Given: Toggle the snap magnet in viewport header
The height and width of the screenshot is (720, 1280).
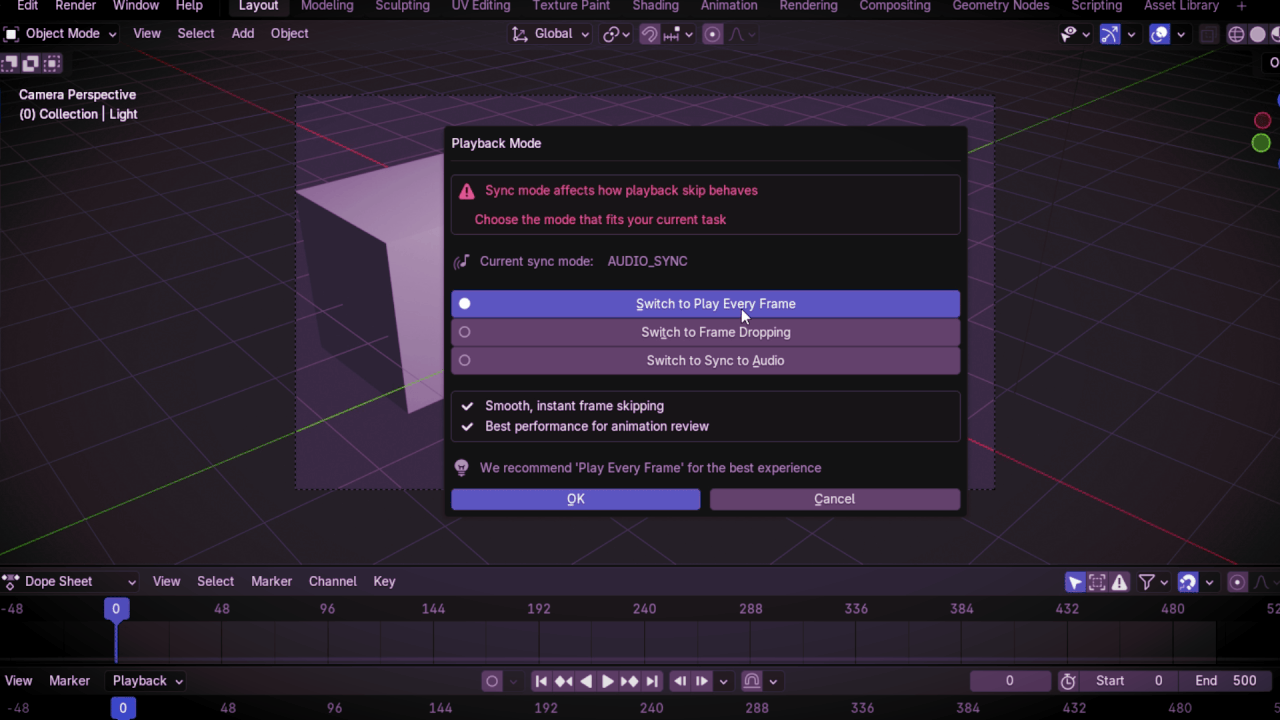Looking at the screenshot, I should tap(650, 34).
